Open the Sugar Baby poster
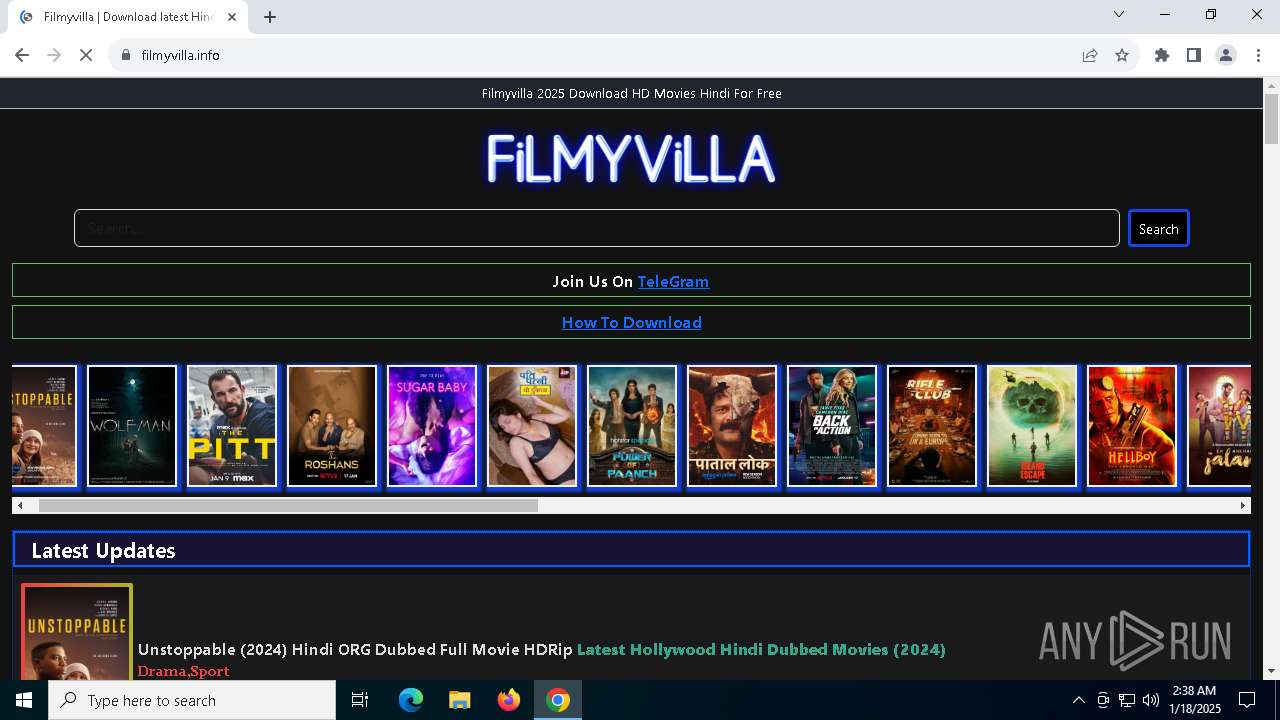The width and height of the screenshot is (1280, 720). (x=432, y=426)
